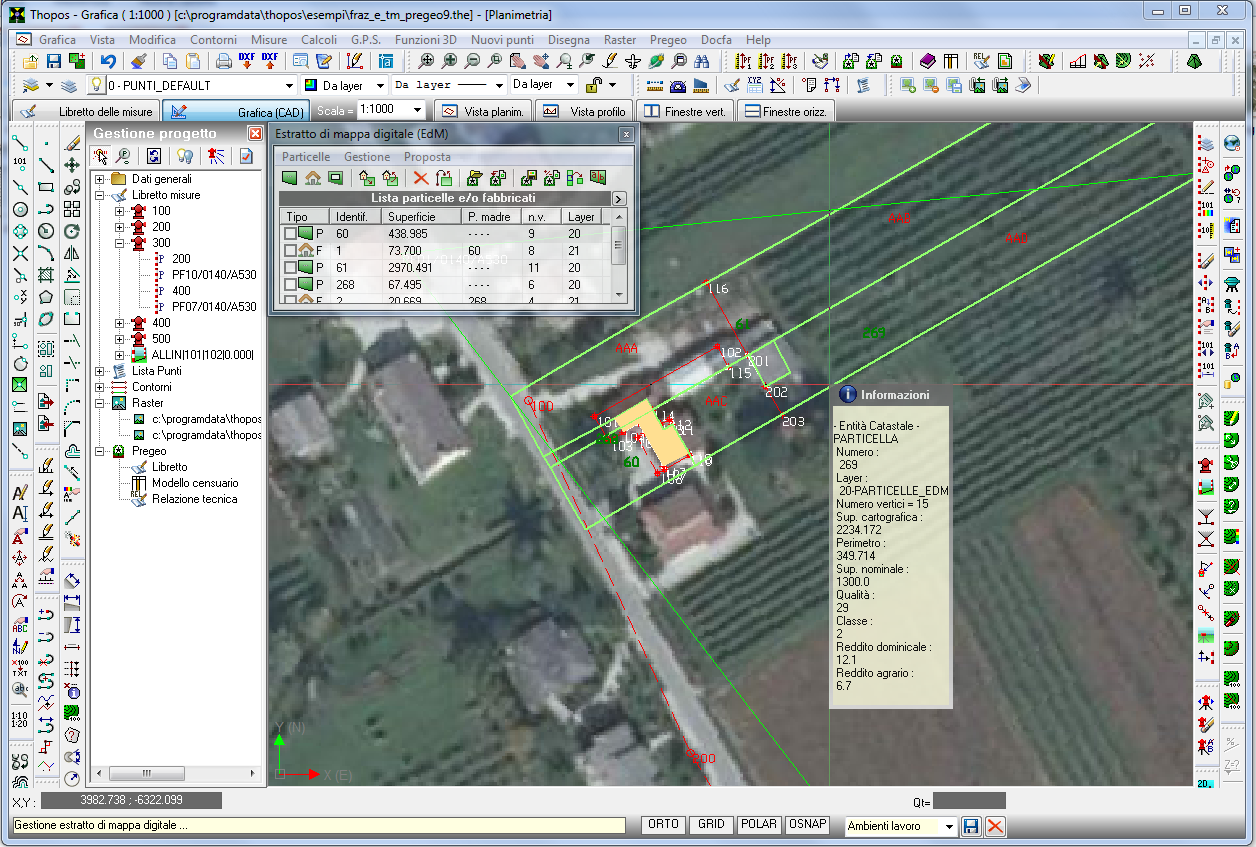Toggle GRID mode in status bar

711,825
